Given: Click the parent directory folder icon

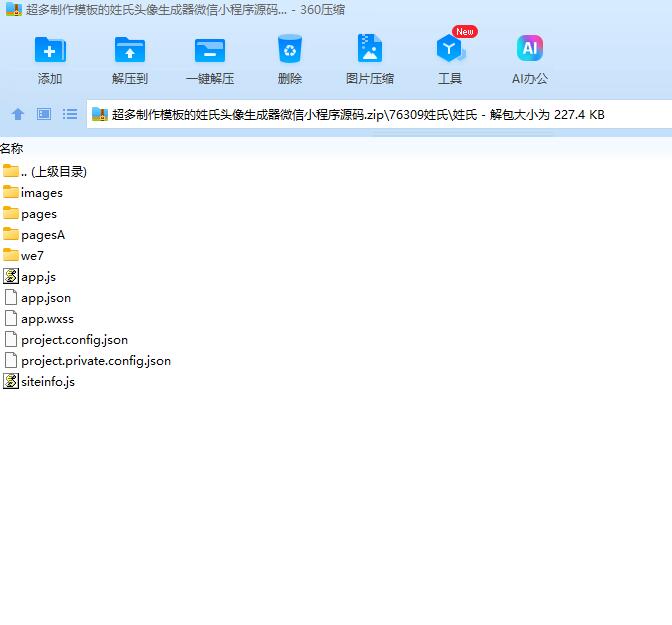Looking at the screenshot, I should (11, 171).
